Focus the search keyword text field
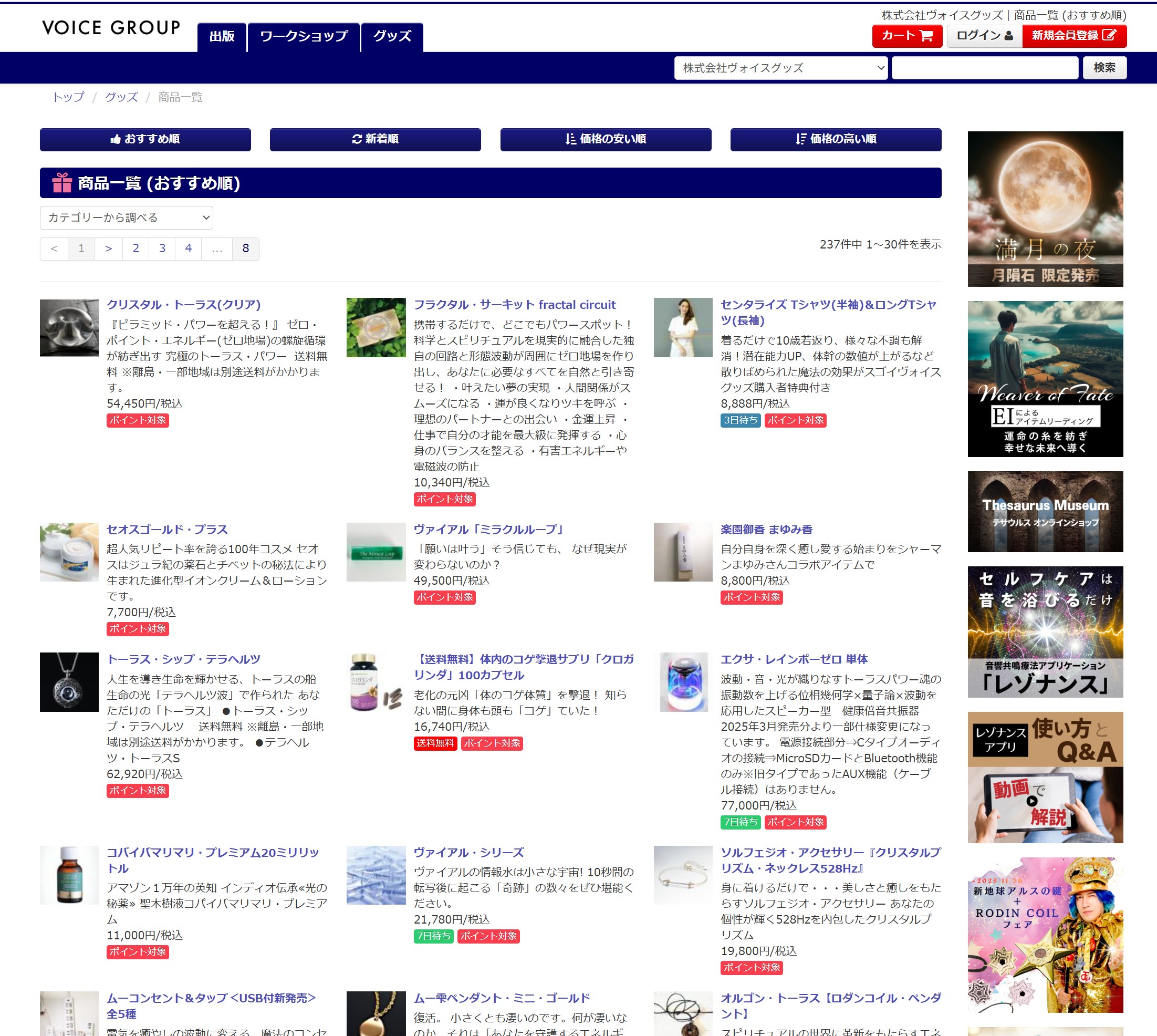This screenshot has height=1036, width=1157. pyautogui.click(x=985, y=68)
